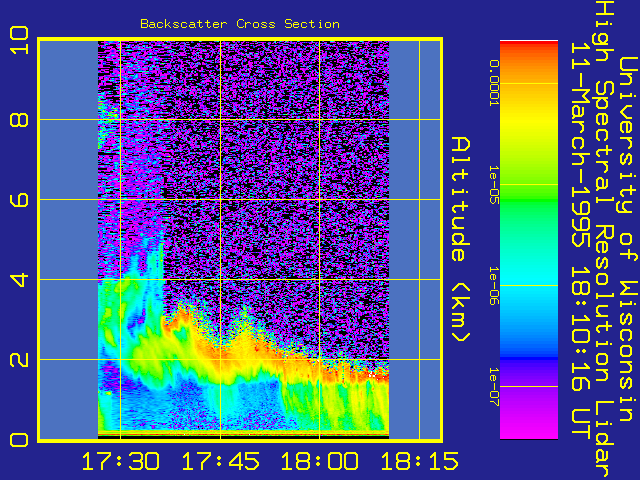This screenshot has width=640, height=480.
Task: Click the 17:30 time axis label
Action: tap(121, 461)
